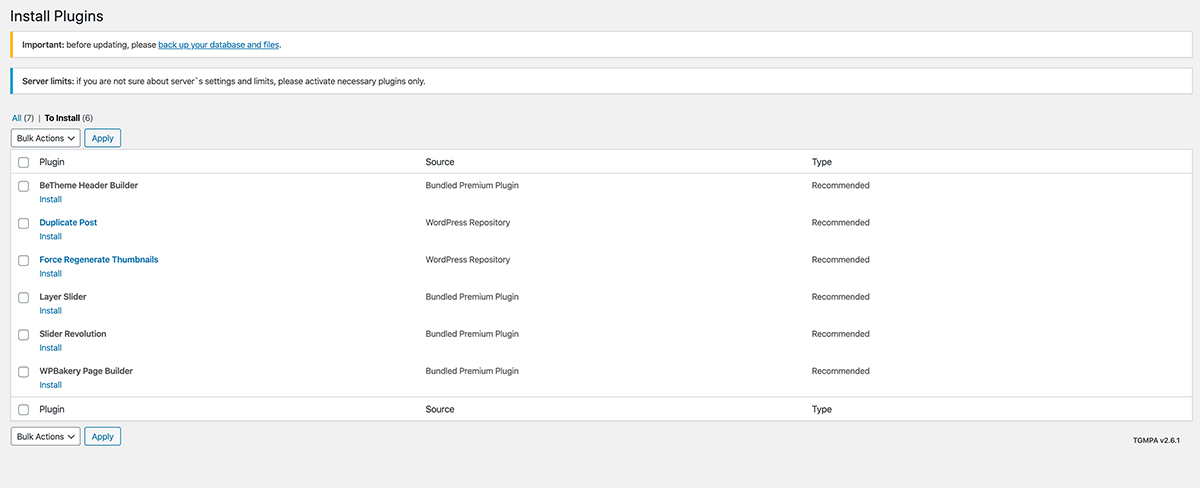Click the Important backup notice text

tap(152, 45)
